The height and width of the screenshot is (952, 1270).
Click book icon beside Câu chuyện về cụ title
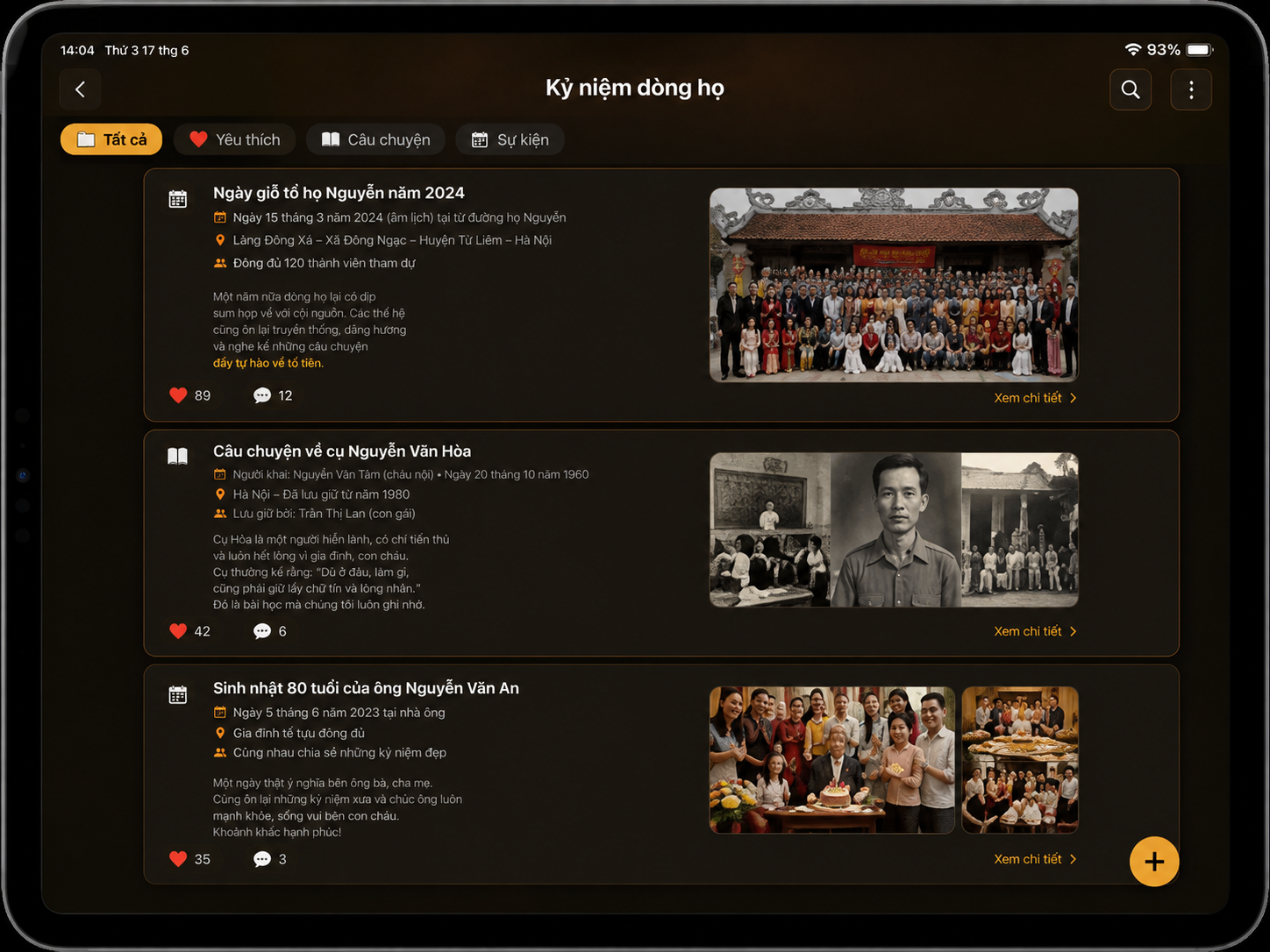coord(178,456)
